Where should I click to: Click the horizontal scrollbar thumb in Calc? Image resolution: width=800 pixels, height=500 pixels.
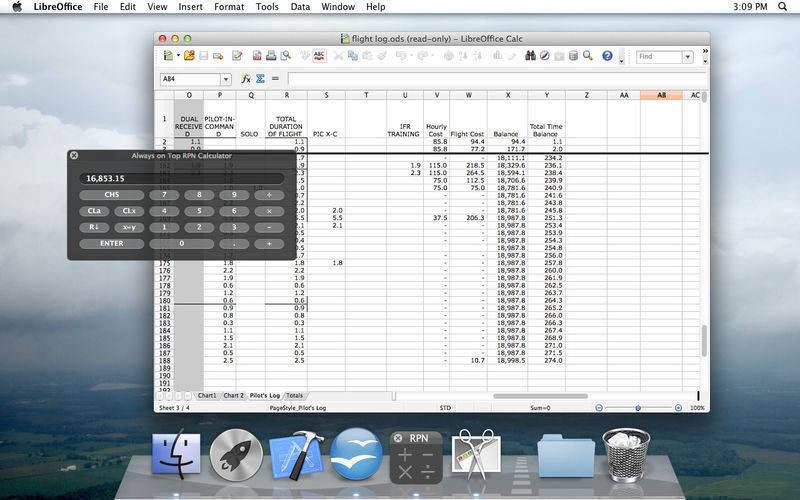(540, 396)
